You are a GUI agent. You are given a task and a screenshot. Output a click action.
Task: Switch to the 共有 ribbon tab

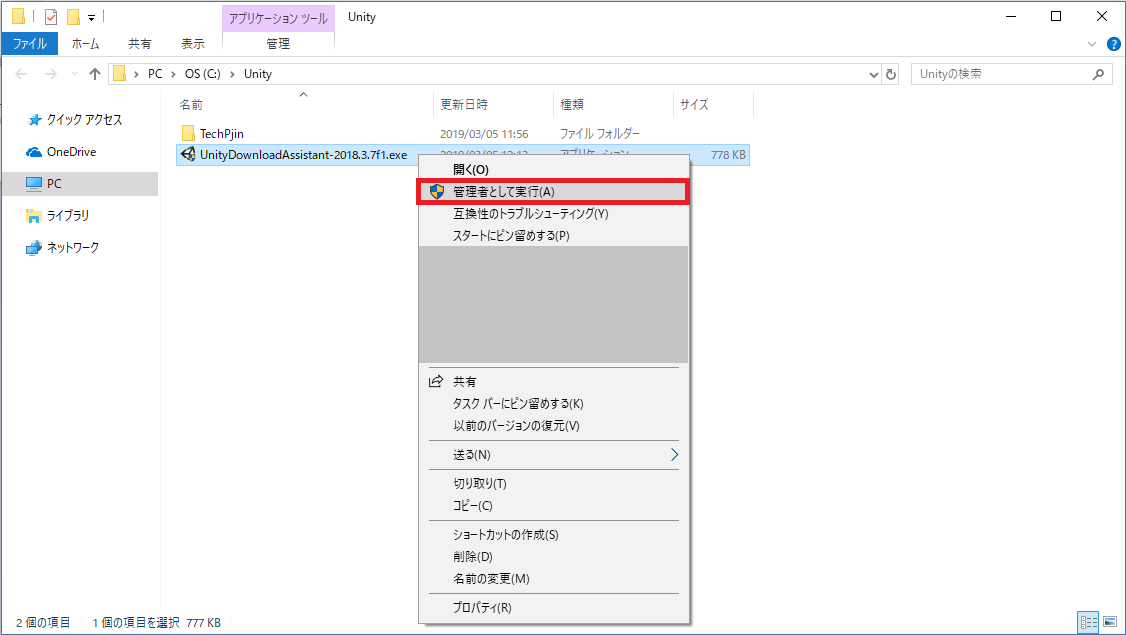pyautogui.click(x=139, y=44)
